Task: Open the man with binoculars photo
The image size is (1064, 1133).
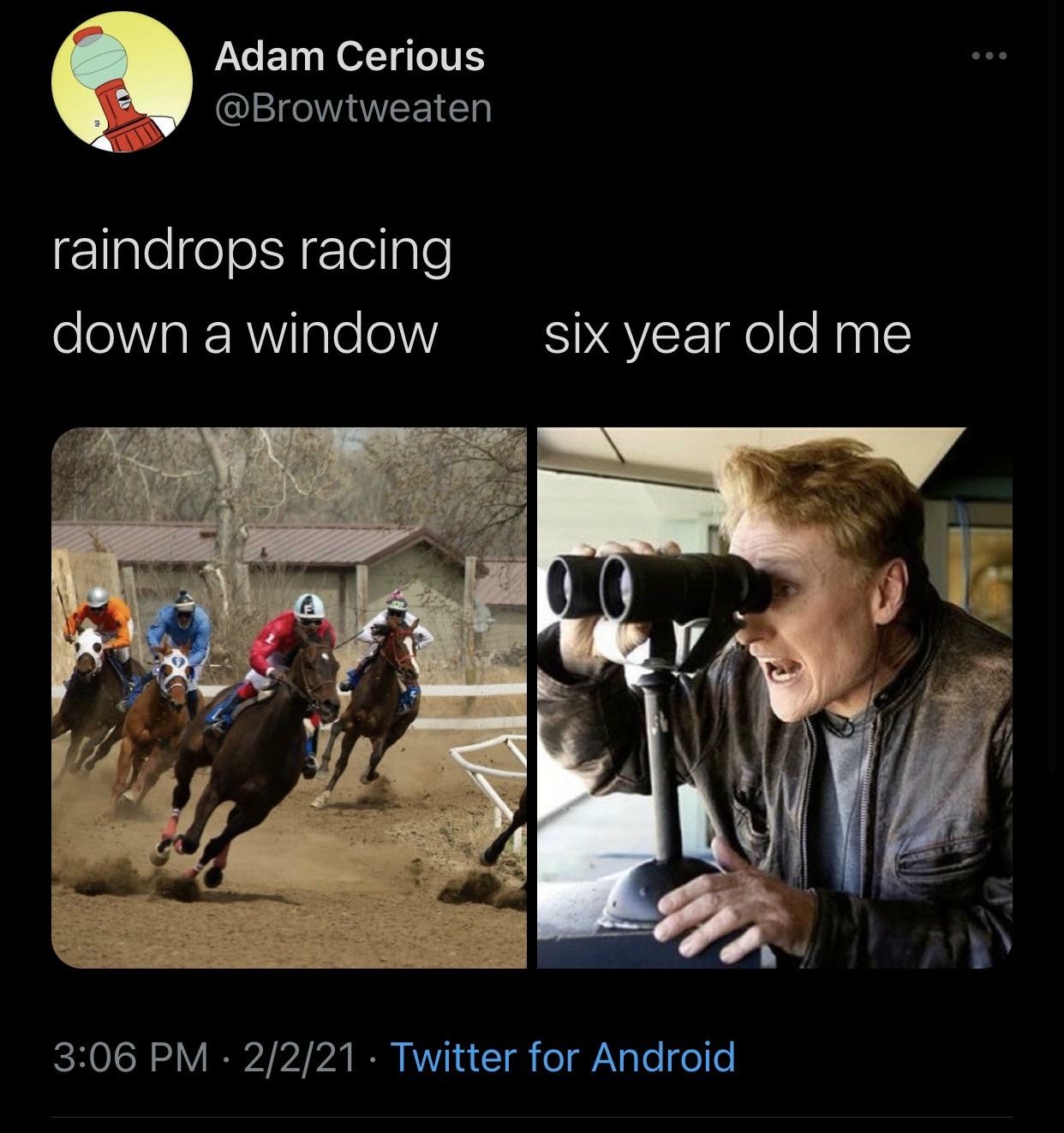Action: [x=774, y=697]
